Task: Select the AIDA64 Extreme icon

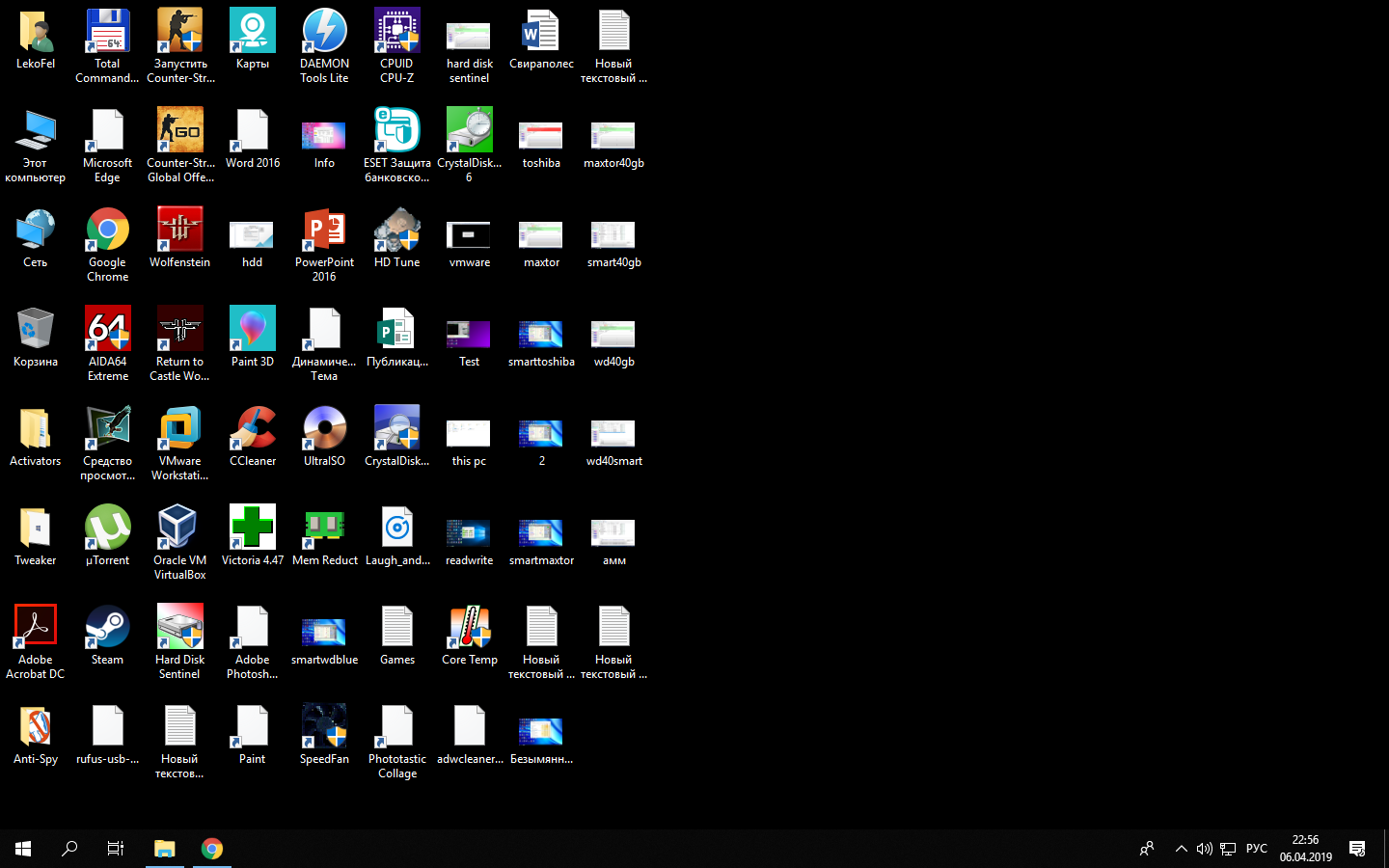Action: click(x=107, y=329)
